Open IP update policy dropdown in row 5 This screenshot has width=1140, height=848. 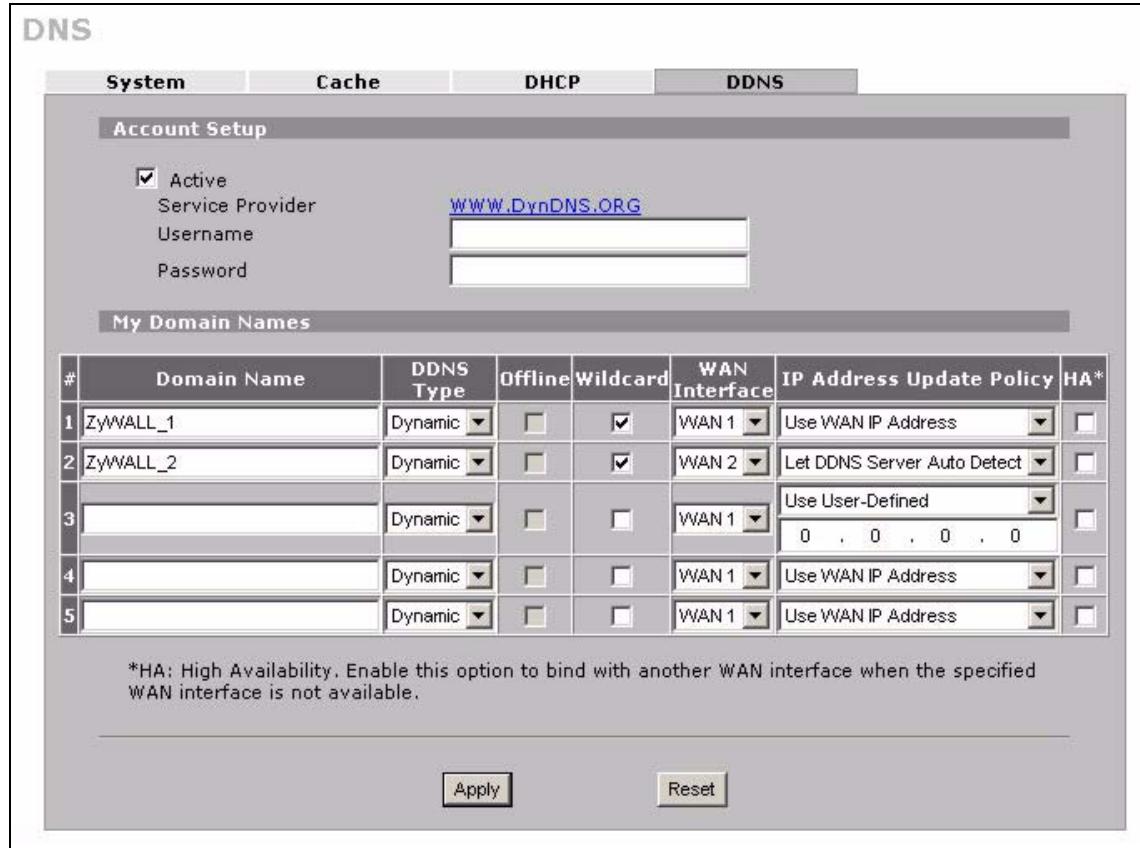coord(917,616)
